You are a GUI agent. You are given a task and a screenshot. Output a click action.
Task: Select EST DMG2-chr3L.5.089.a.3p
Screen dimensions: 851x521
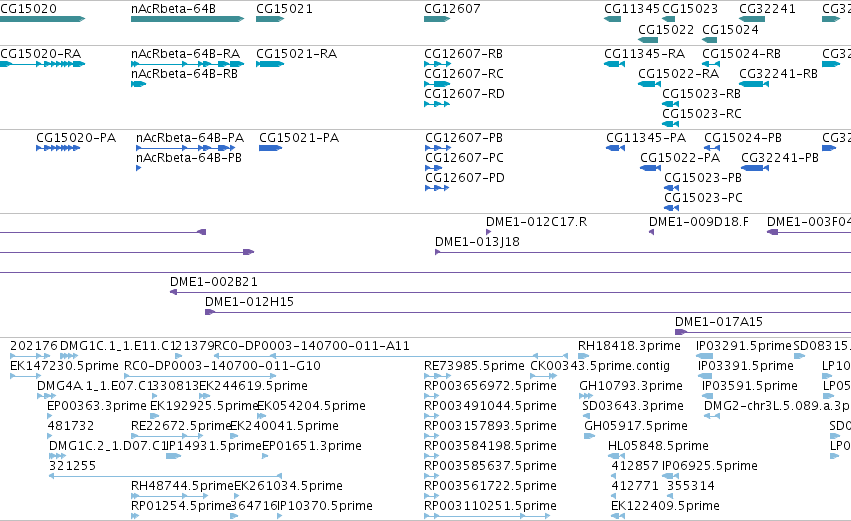pos(777,406)
